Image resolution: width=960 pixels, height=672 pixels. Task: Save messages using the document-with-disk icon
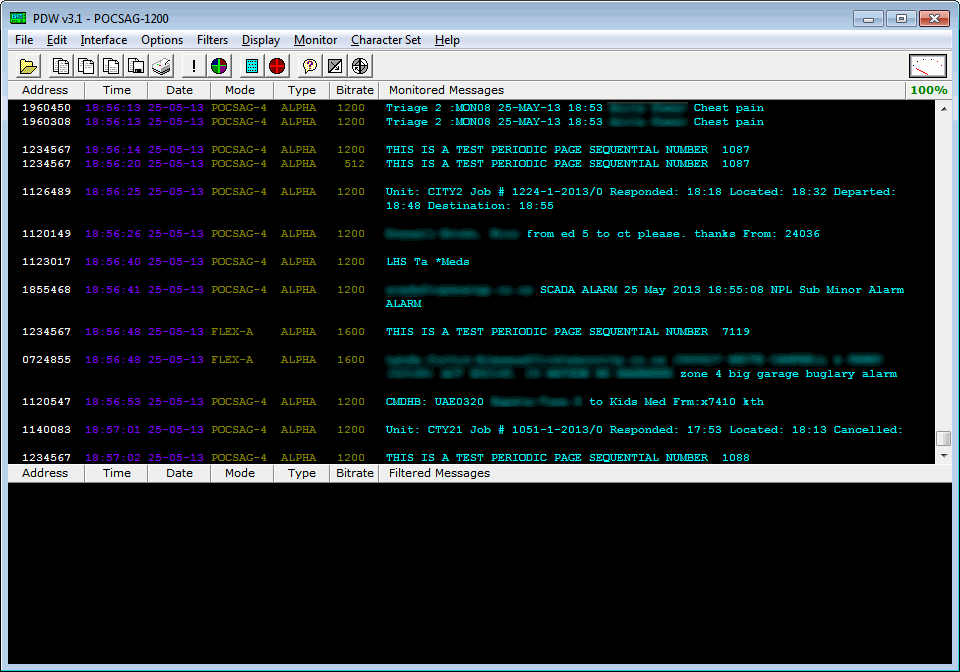click(135, 66)
